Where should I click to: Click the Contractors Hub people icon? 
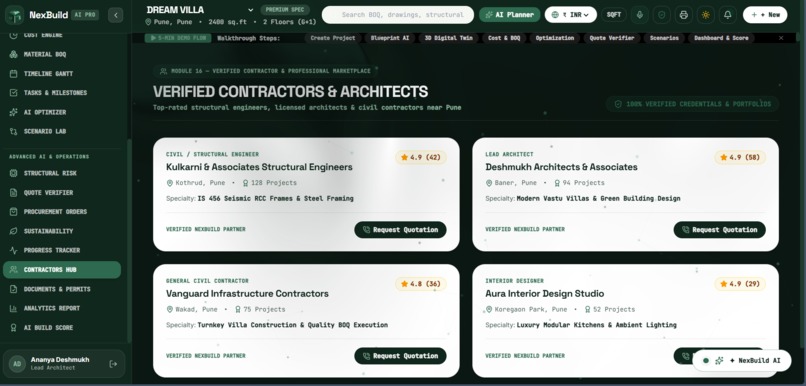pyautogui.click(x=13, y=270)
